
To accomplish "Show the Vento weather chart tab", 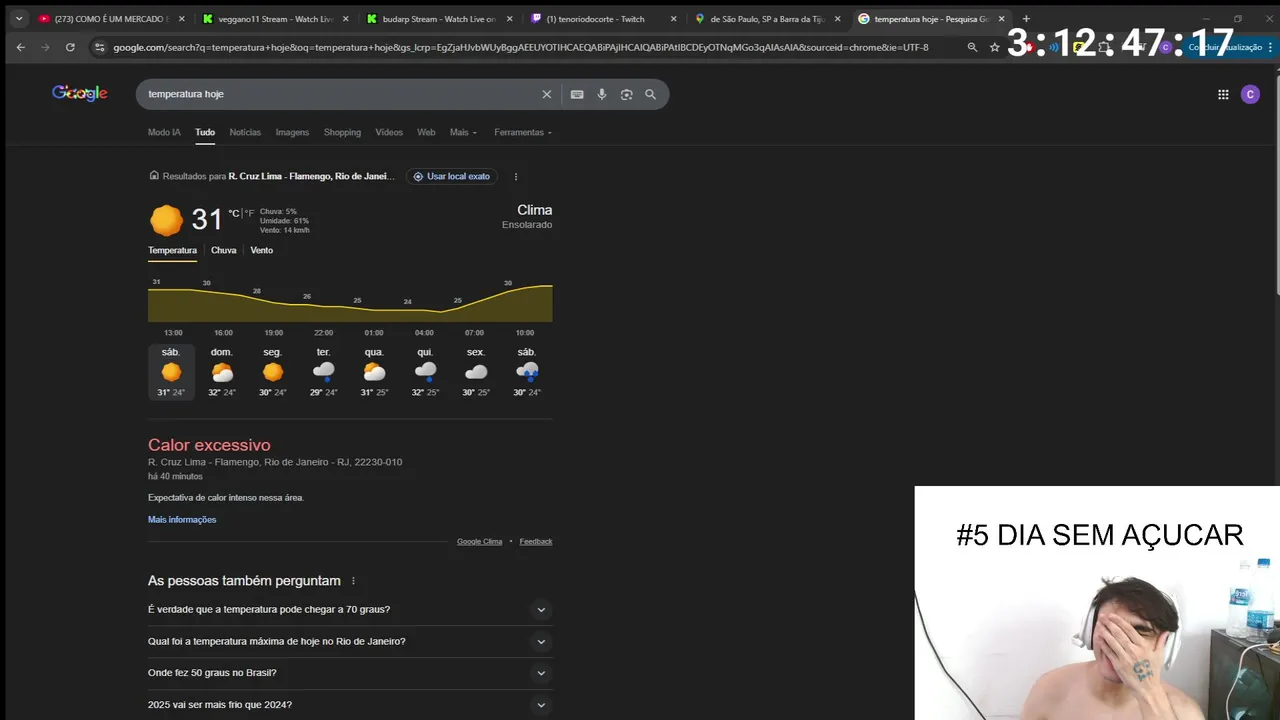I will click(x=262, y=250).
